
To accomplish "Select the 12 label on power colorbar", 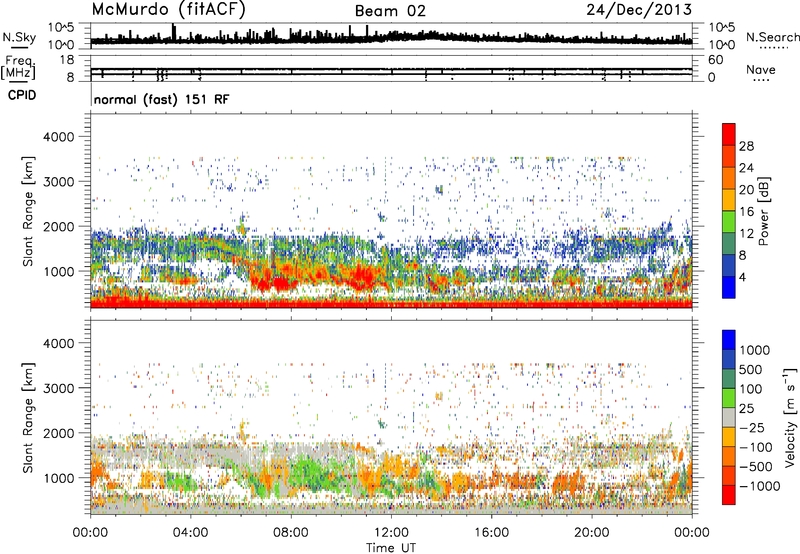I will tap(746, 234).
